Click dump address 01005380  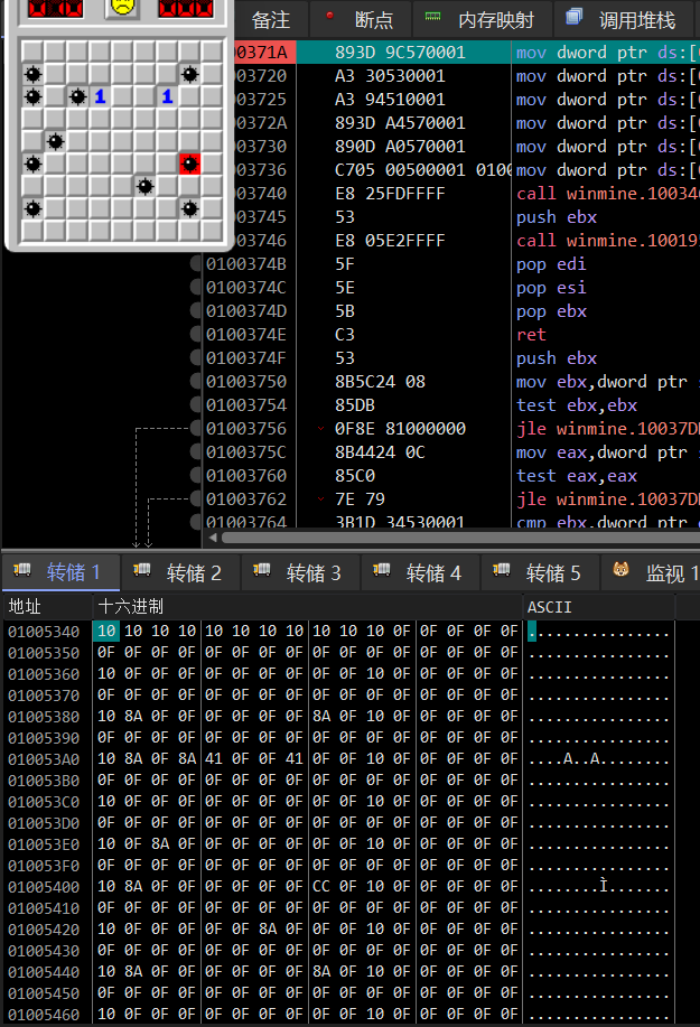click(x=44, y=717)
